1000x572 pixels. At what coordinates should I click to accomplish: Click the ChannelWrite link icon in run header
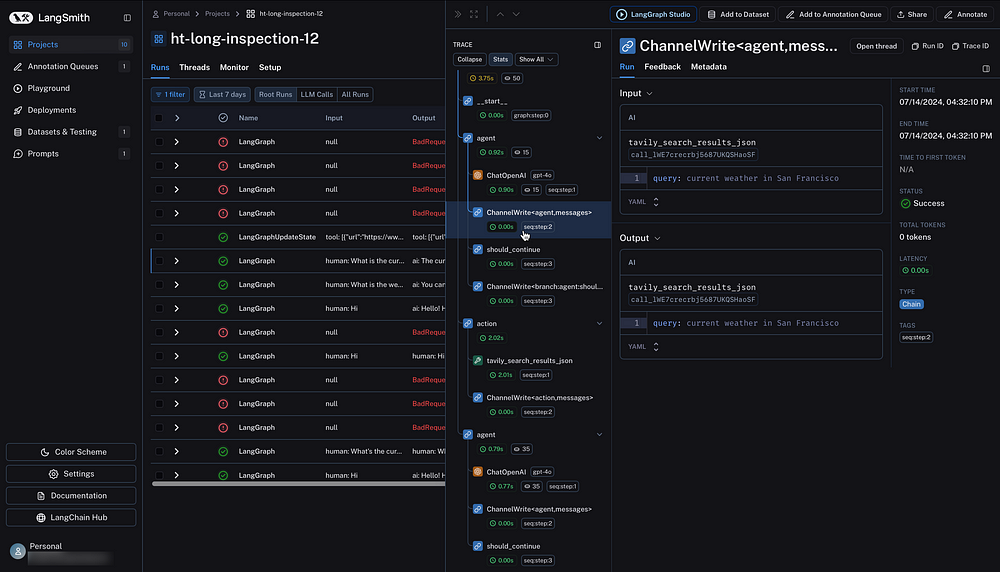pos(628,46)
